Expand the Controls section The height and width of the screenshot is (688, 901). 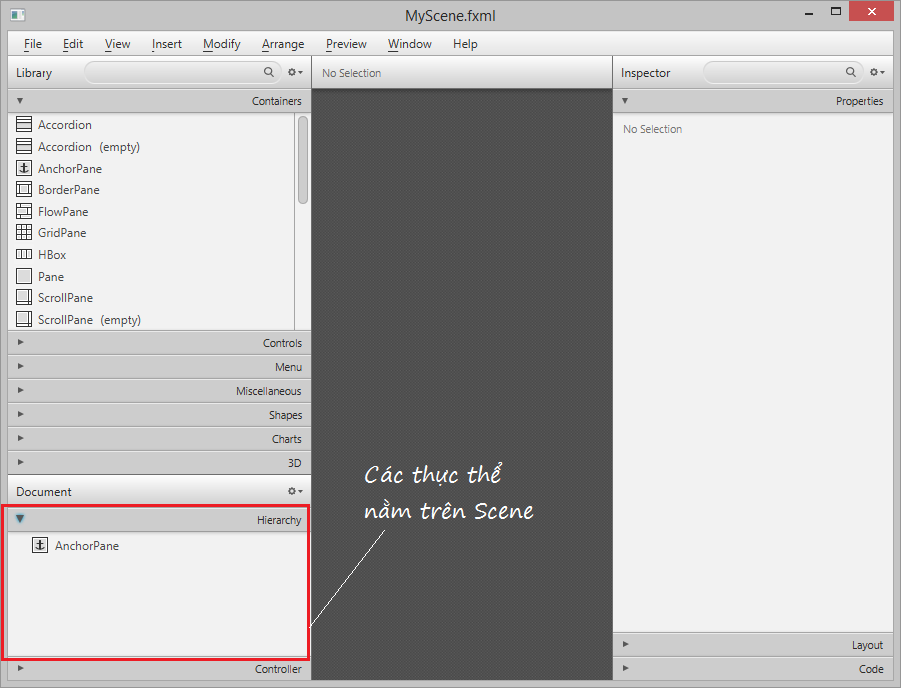coord(21,342)
